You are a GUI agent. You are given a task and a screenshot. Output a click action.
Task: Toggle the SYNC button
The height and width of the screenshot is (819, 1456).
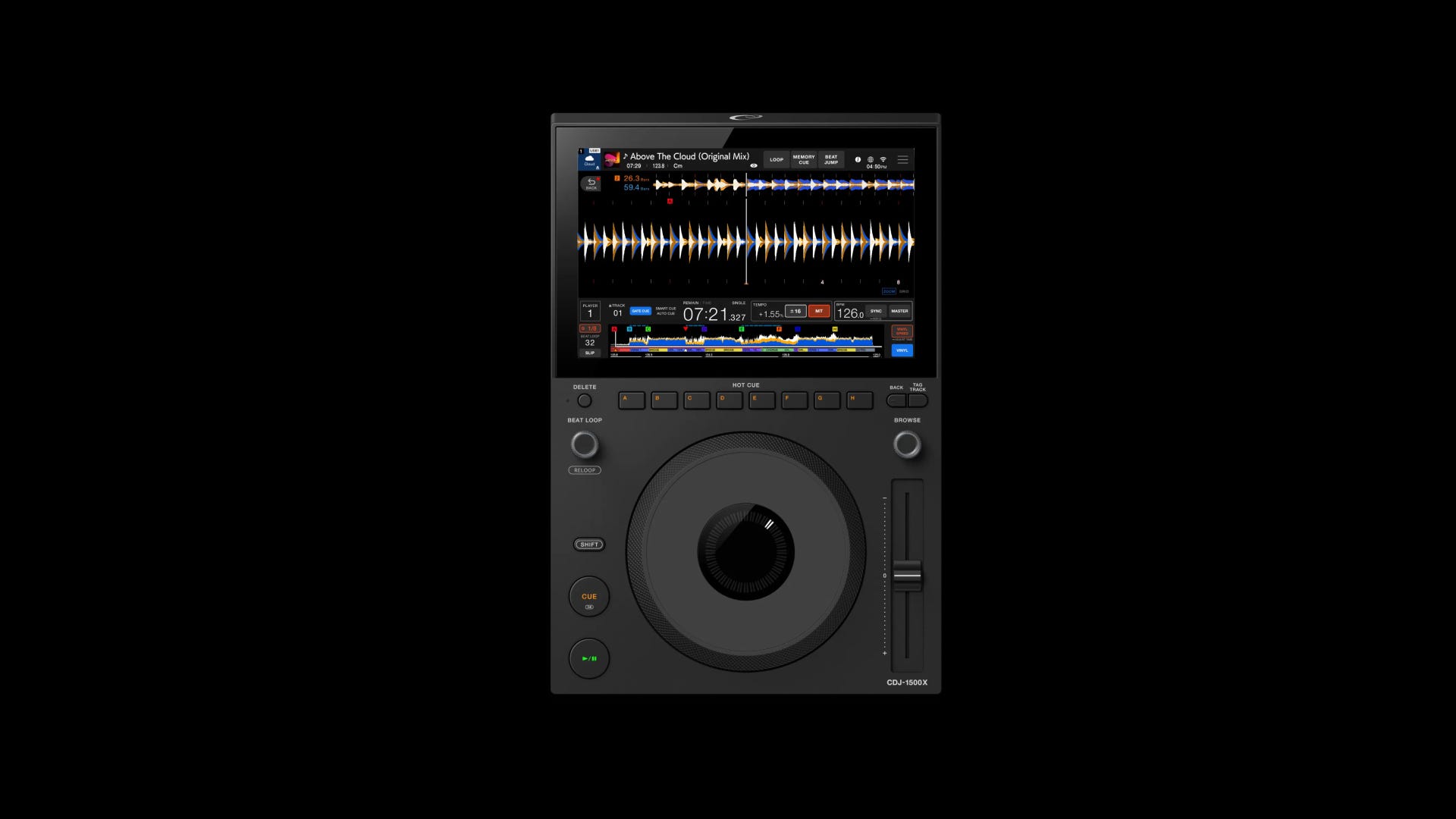tap(876, 311)
